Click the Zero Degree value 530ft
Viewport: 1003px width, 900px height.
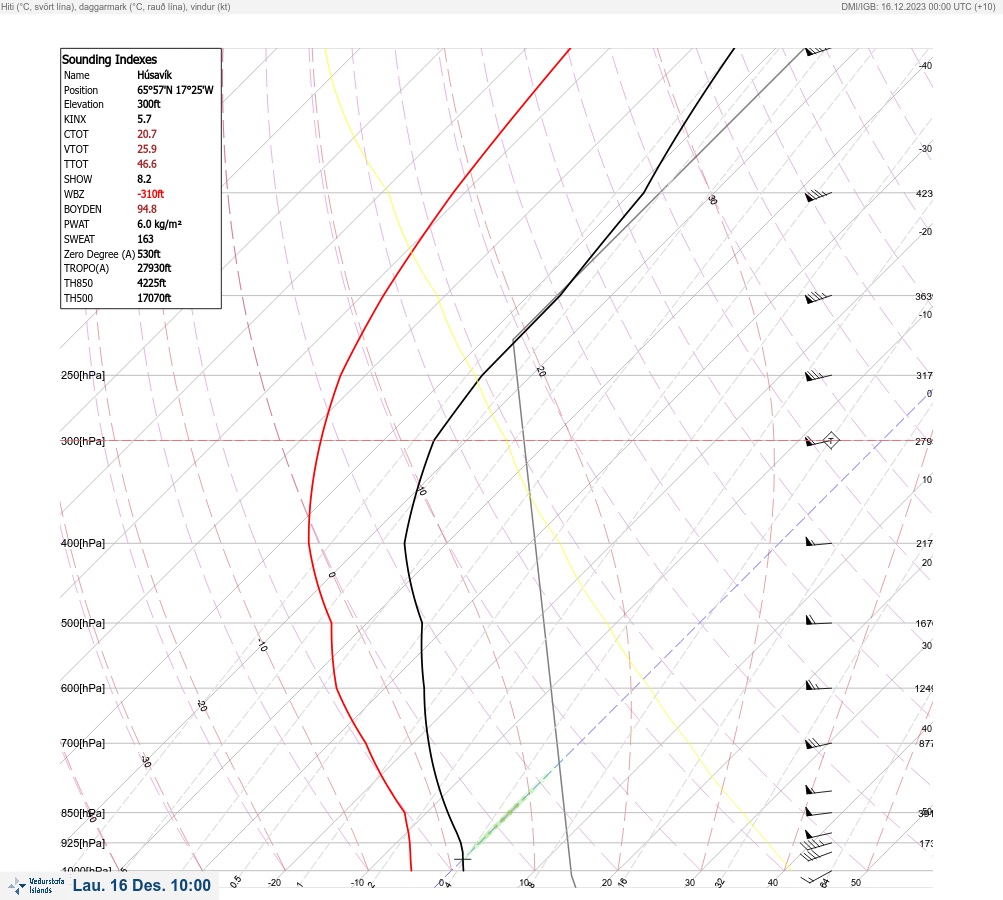tap(148, 254)
